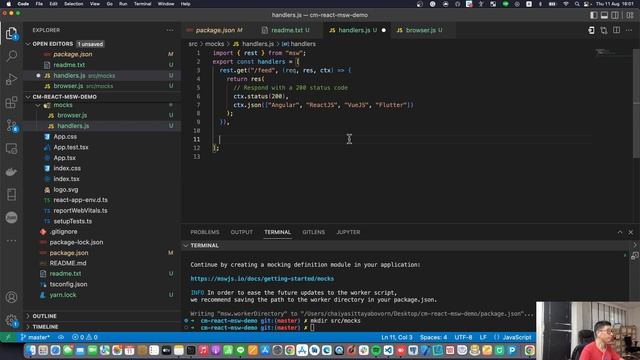The width and height of the screenshot is (640, 360).
Task: Open the View menu in menu bar
Action: (95, 4)
